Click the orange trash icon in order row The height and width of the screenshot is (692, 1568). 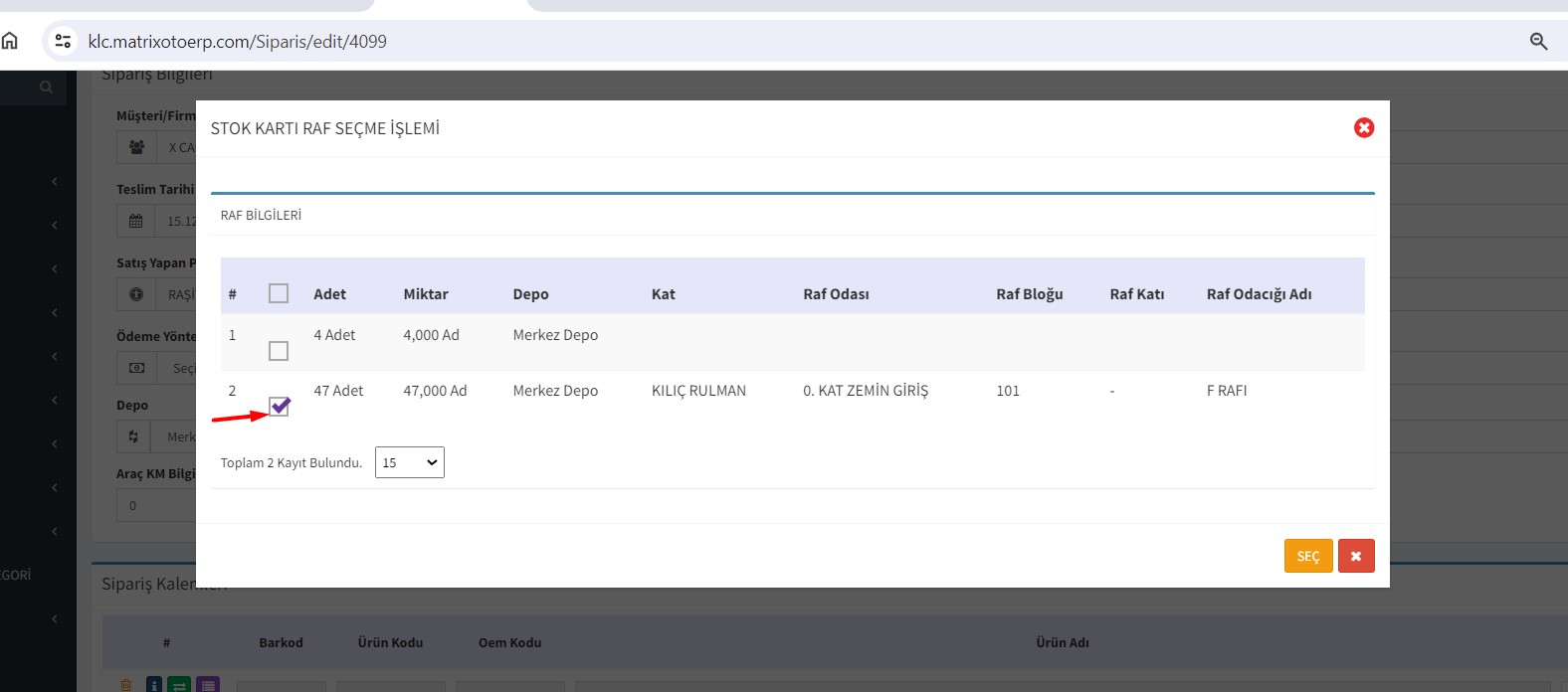point(126,684)
